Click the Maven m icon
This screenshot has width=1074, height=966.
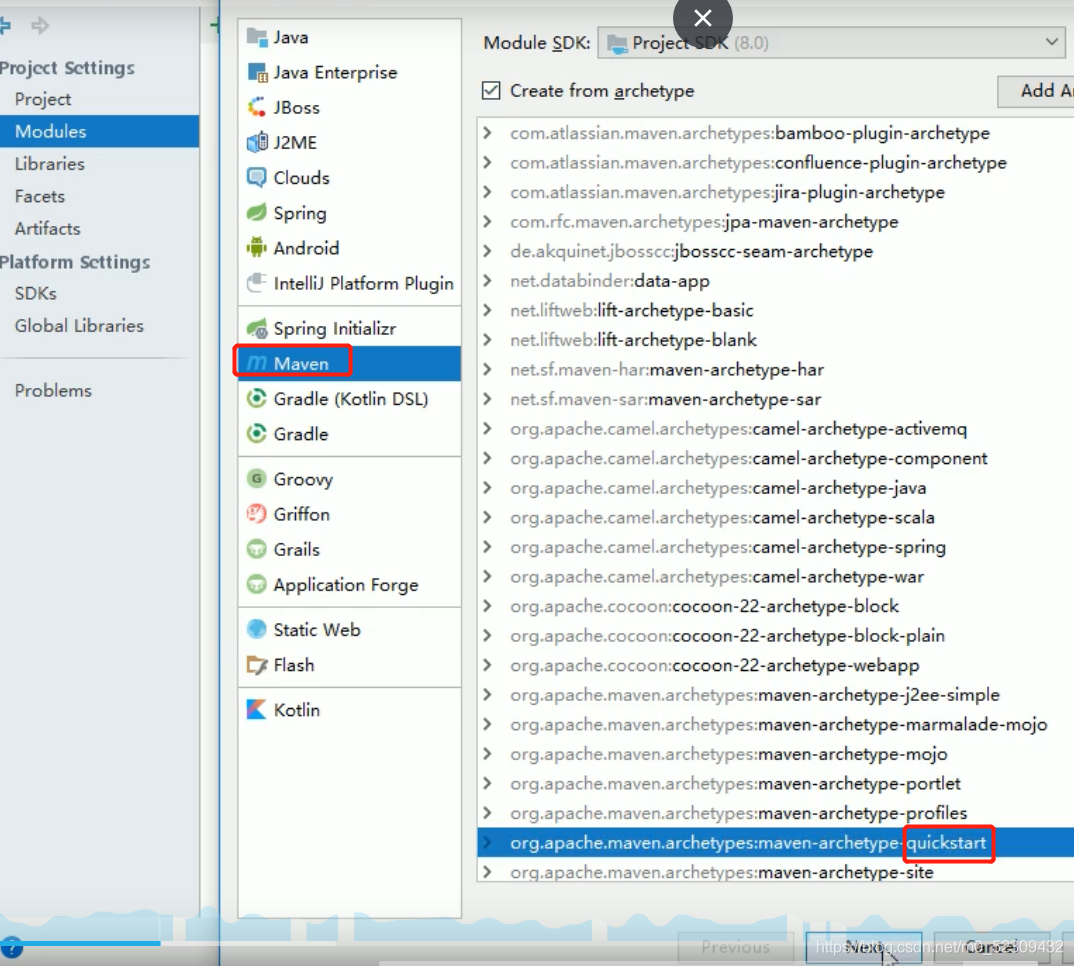(257, 363)
